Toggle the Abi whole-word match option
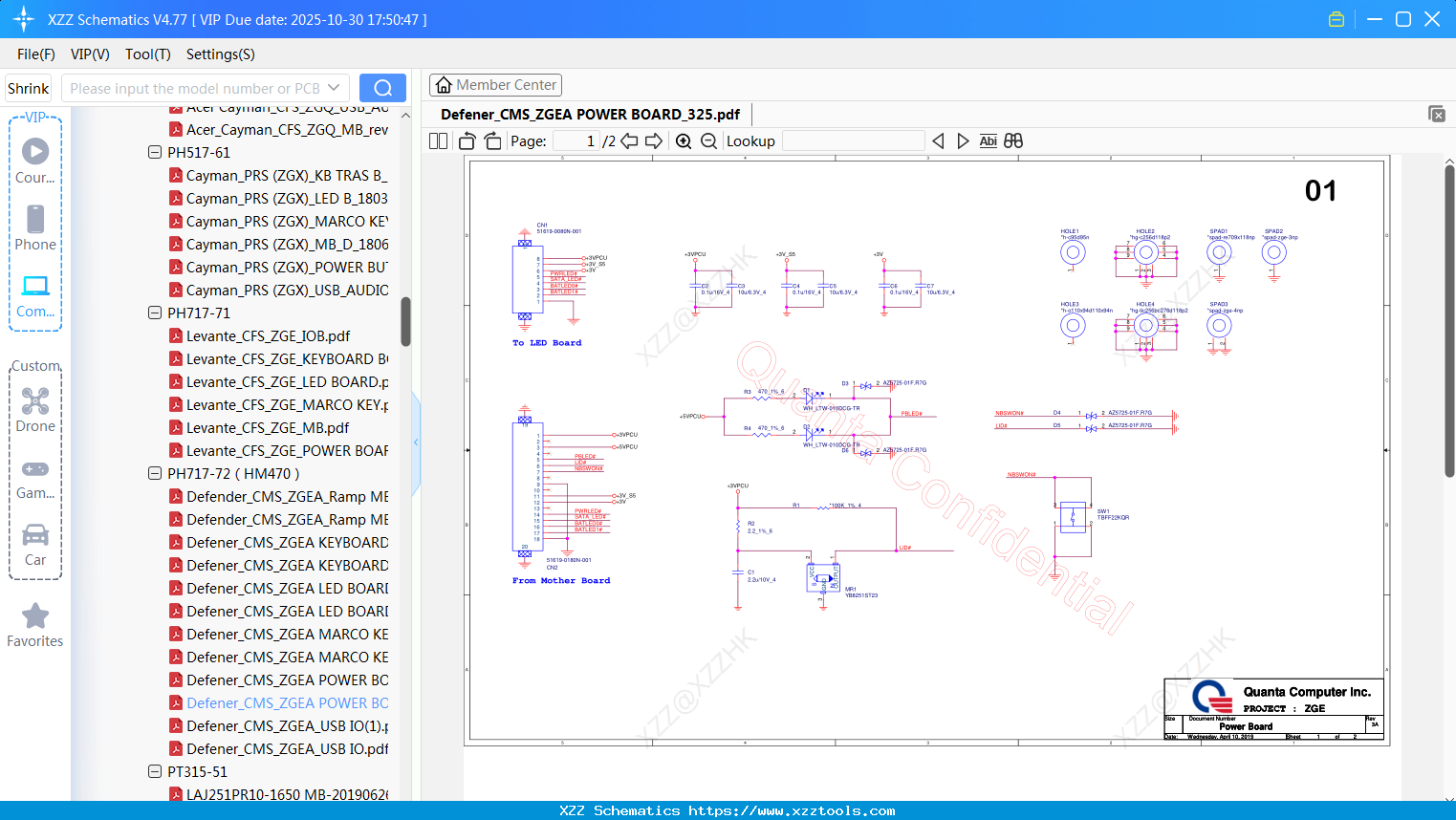Screen dimensions: 1456x820 point(988,141)
